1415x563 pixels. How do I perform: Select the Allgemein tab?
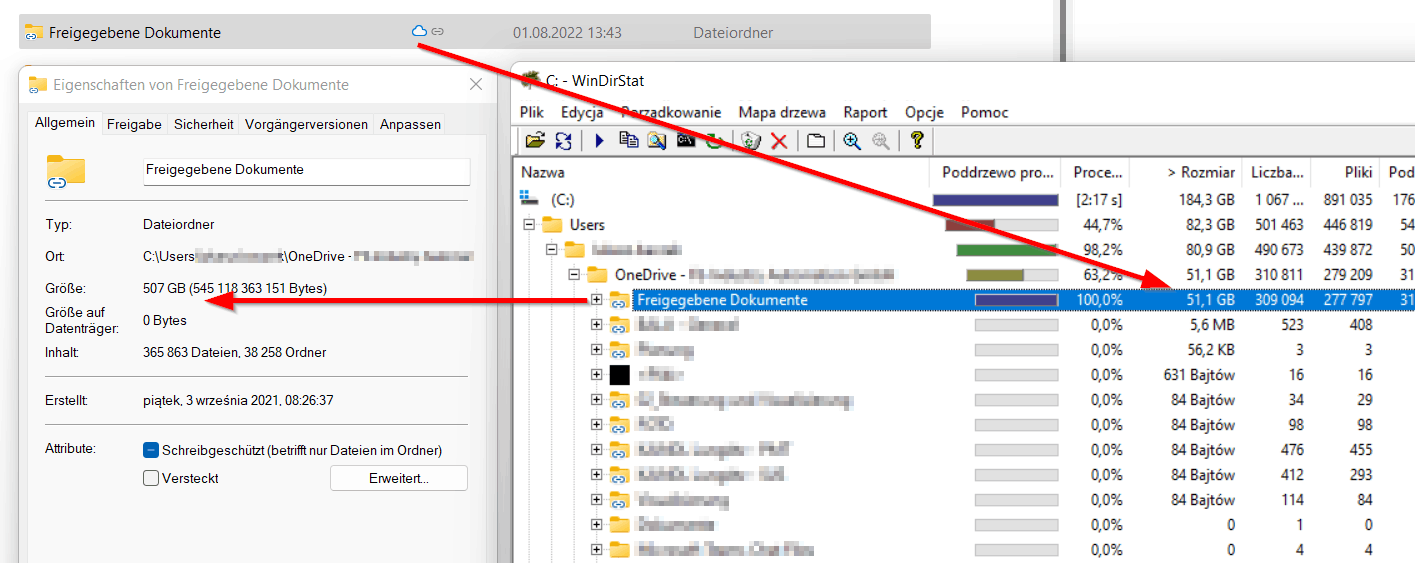(x=65, y=123)
